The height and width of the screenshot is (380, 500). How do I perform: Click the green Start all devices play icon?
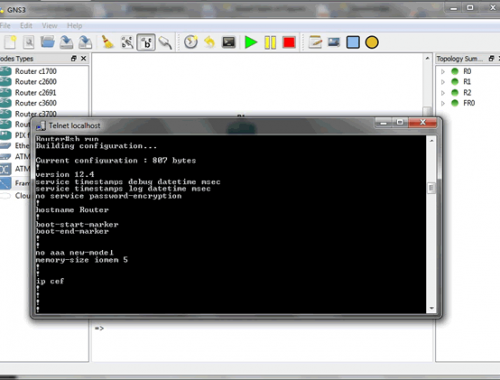pos(251,43)
